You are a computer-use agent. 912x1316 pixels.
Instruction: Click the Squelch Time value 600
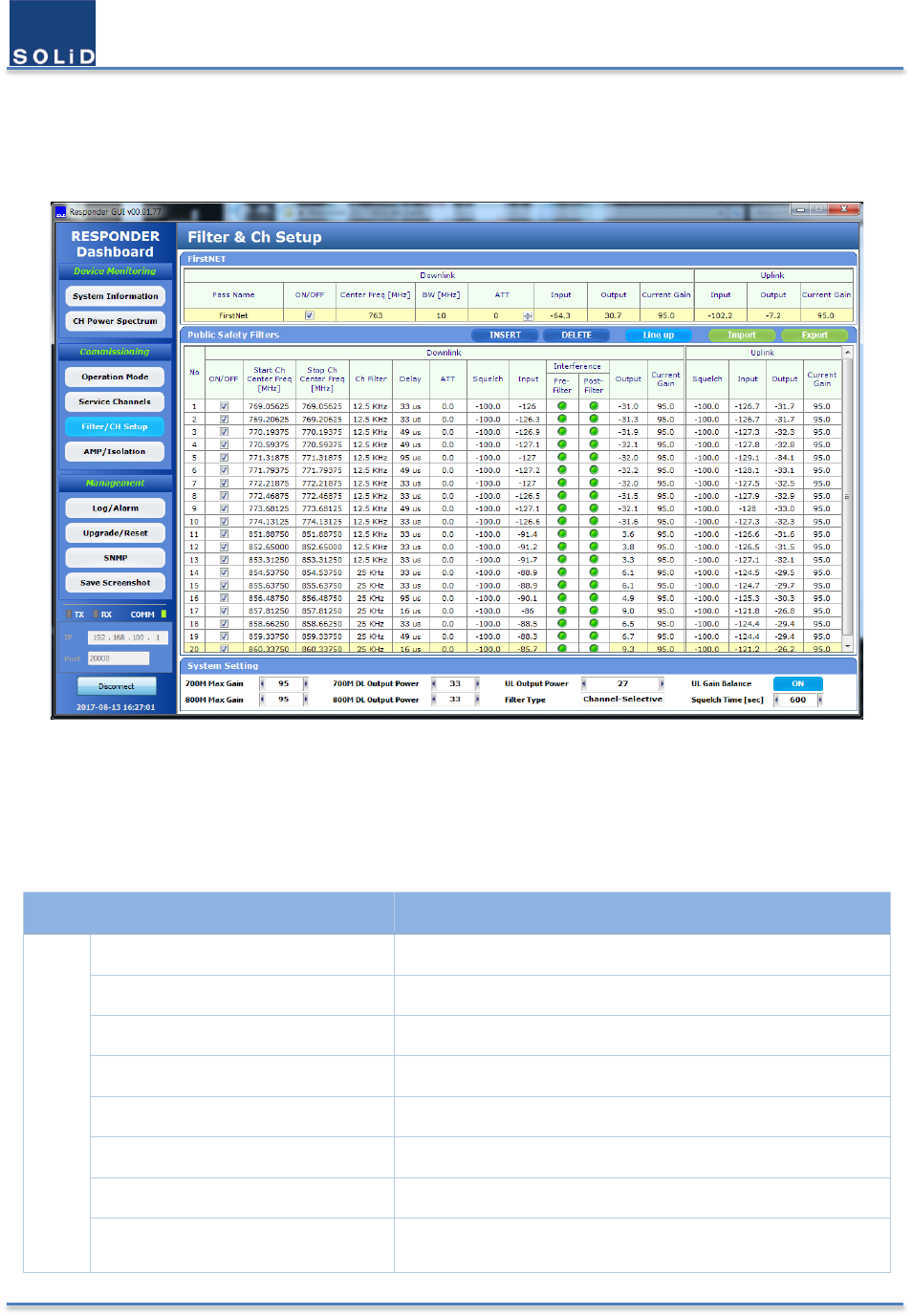798,700
